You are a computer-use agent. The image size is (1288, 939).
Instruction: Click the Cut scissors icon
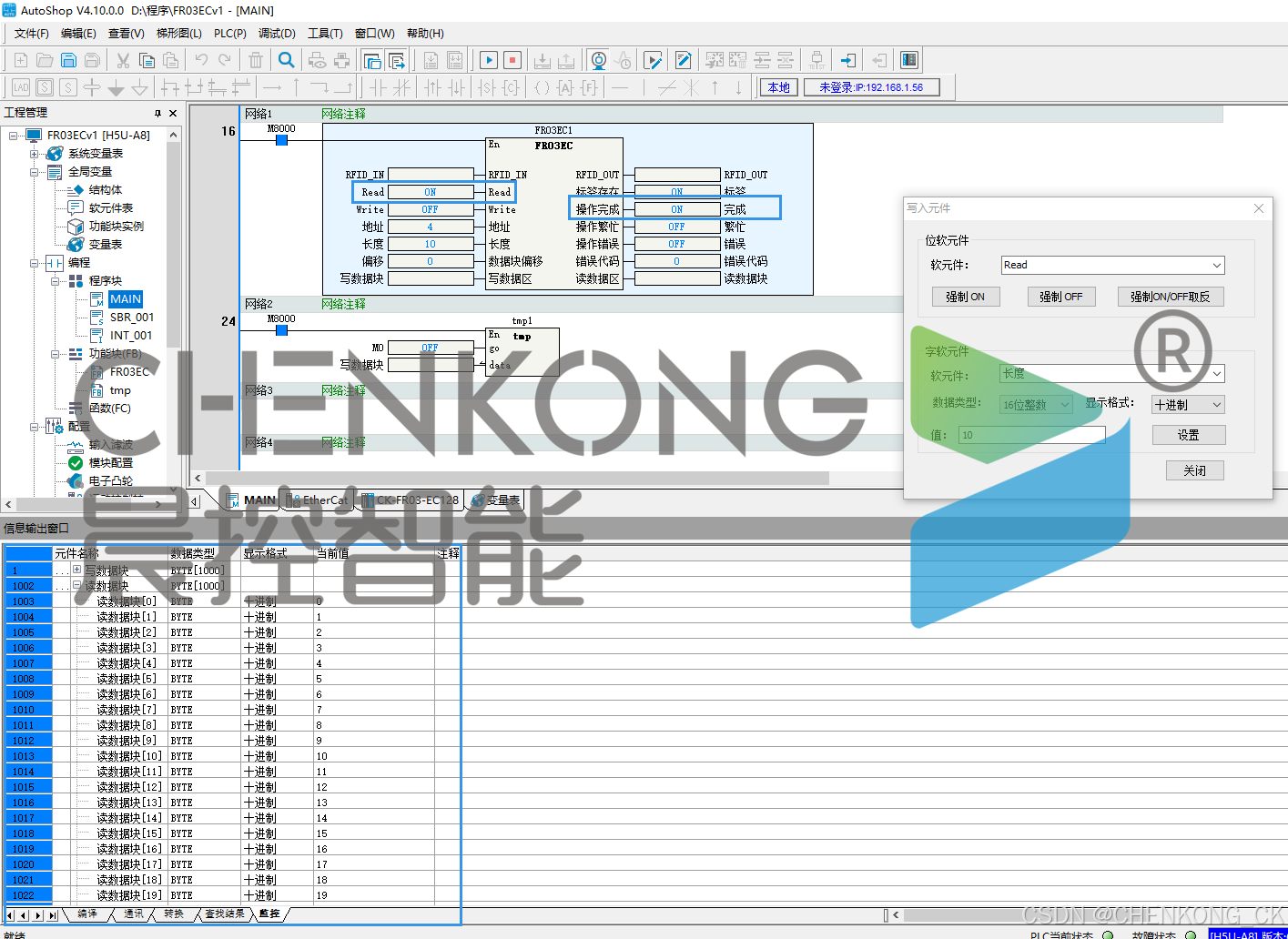tap(123, 60)
